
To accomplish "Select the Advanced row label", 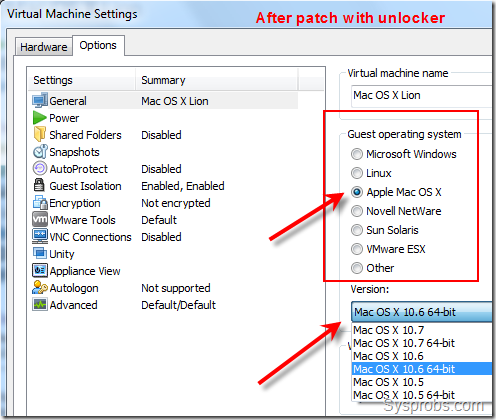I will pos(73,305).
